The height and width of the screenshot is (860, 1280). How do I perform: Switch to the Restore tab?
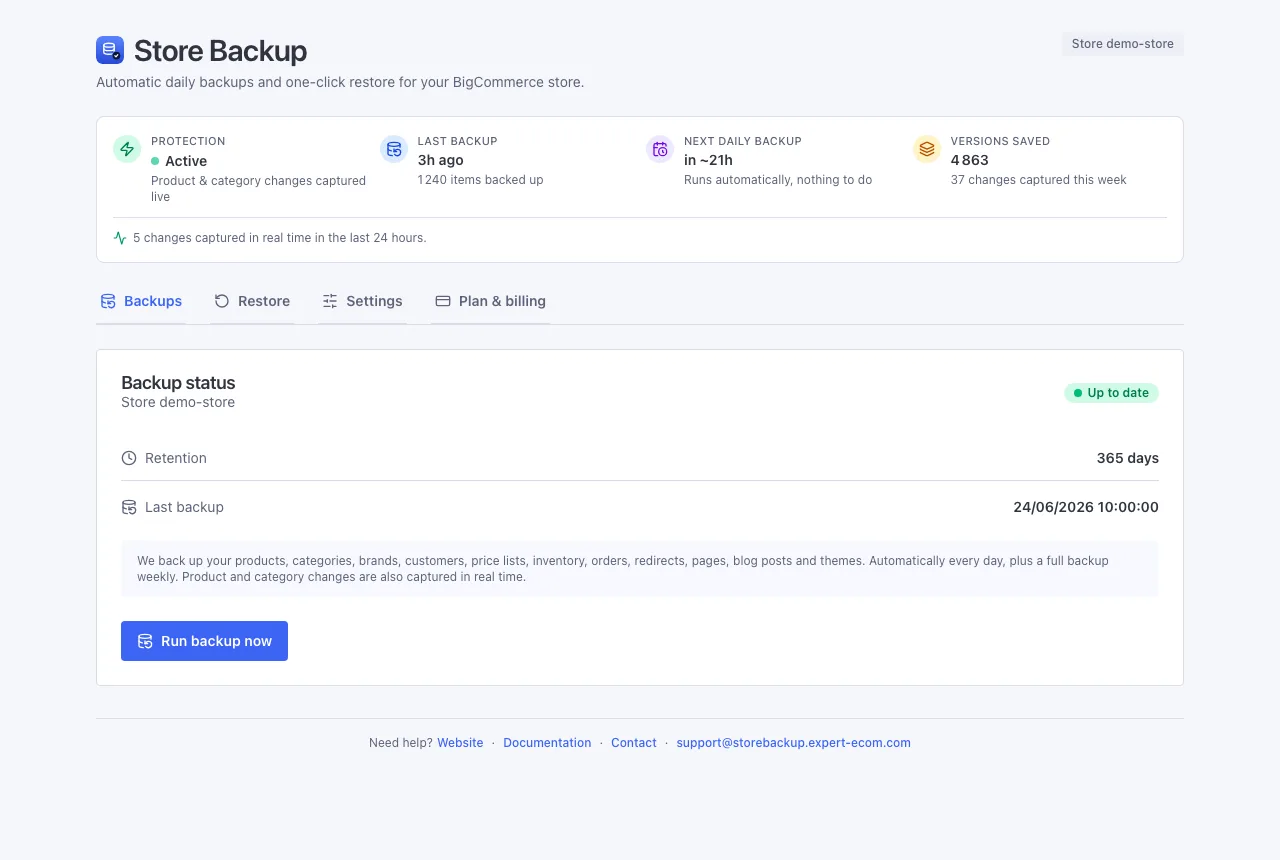[252, 301]
